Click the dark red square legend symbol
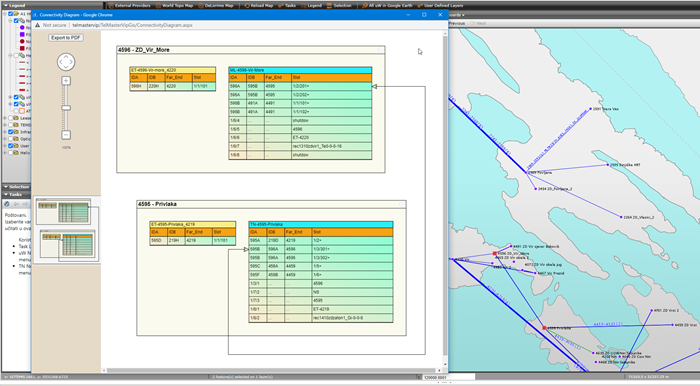 (22, 48)
